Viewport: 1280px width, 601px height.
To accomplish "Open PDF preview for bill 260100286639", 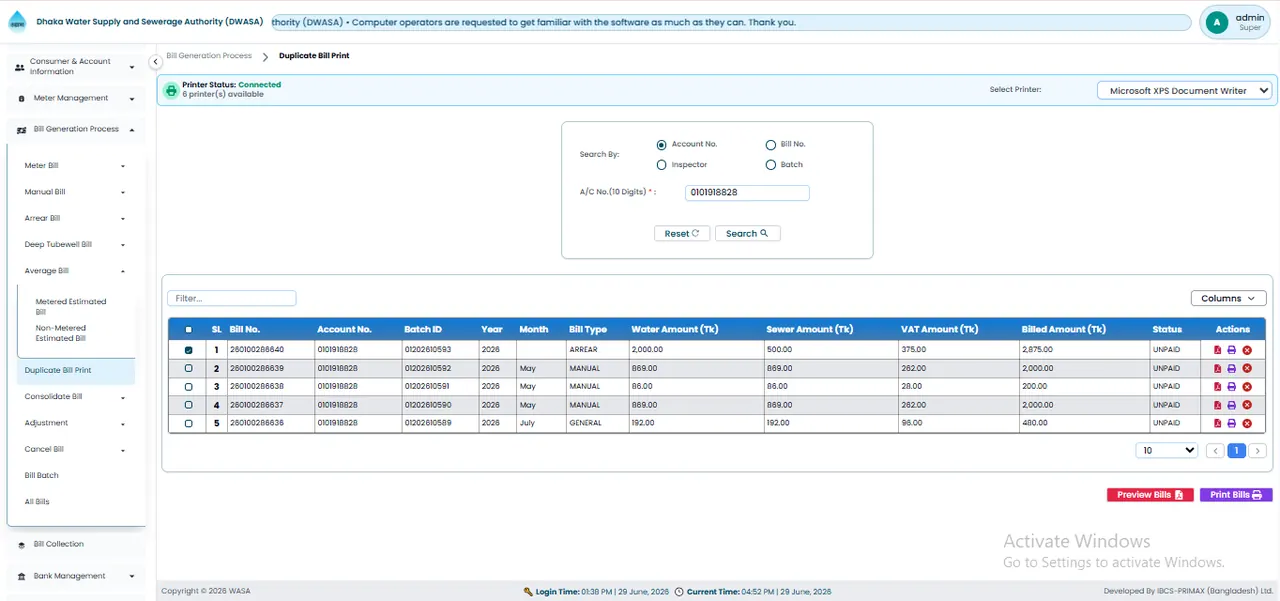I will [1217, 368].
